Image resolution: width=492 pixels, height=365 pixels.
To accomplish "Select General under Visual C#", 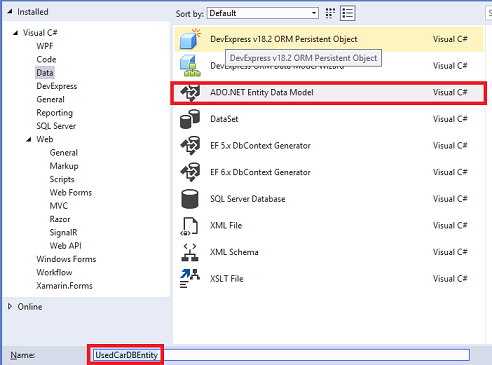I will point(50,99).
